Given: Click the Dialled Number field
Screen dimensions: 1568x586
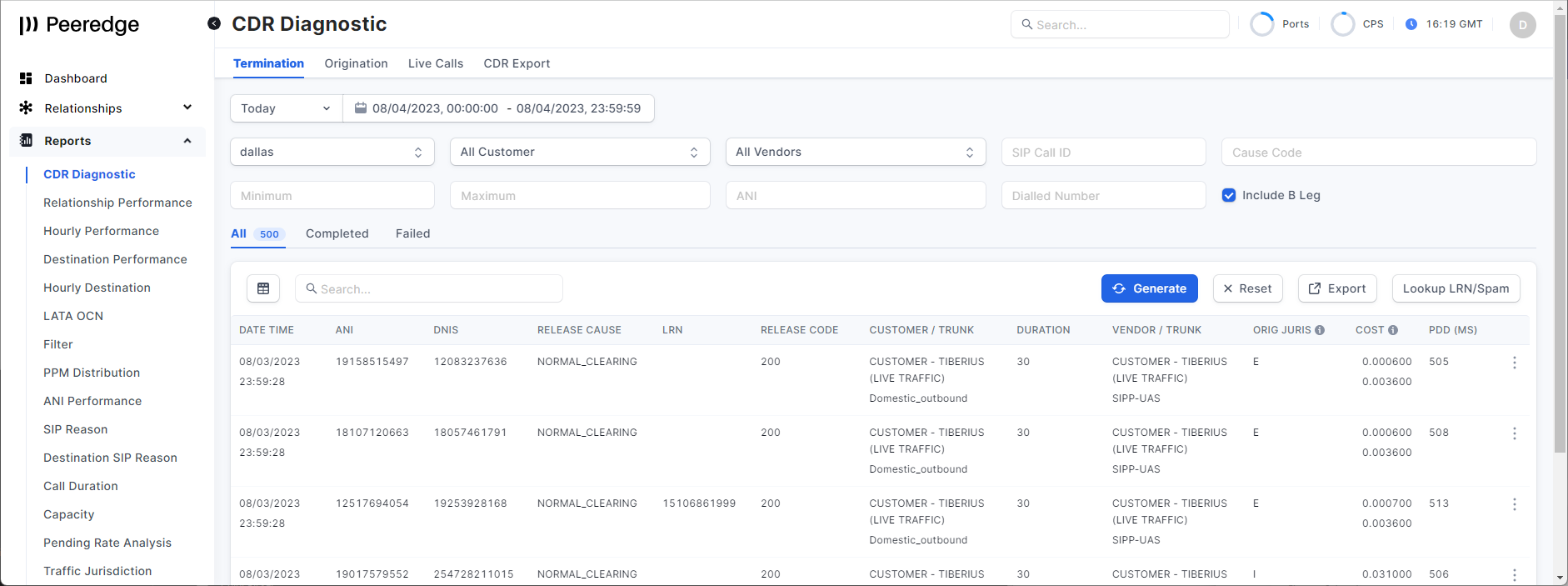Looking at the screenshot, I should (x=1104, y=195).
